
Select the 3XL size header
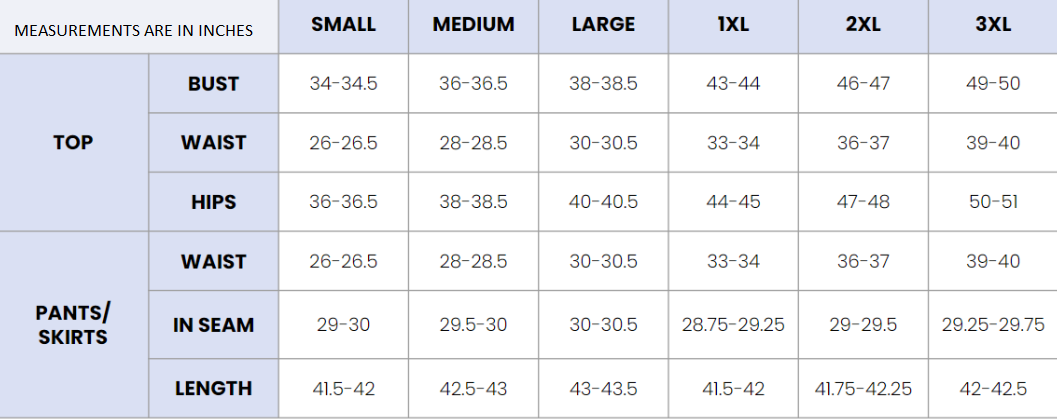click(993, 25)
